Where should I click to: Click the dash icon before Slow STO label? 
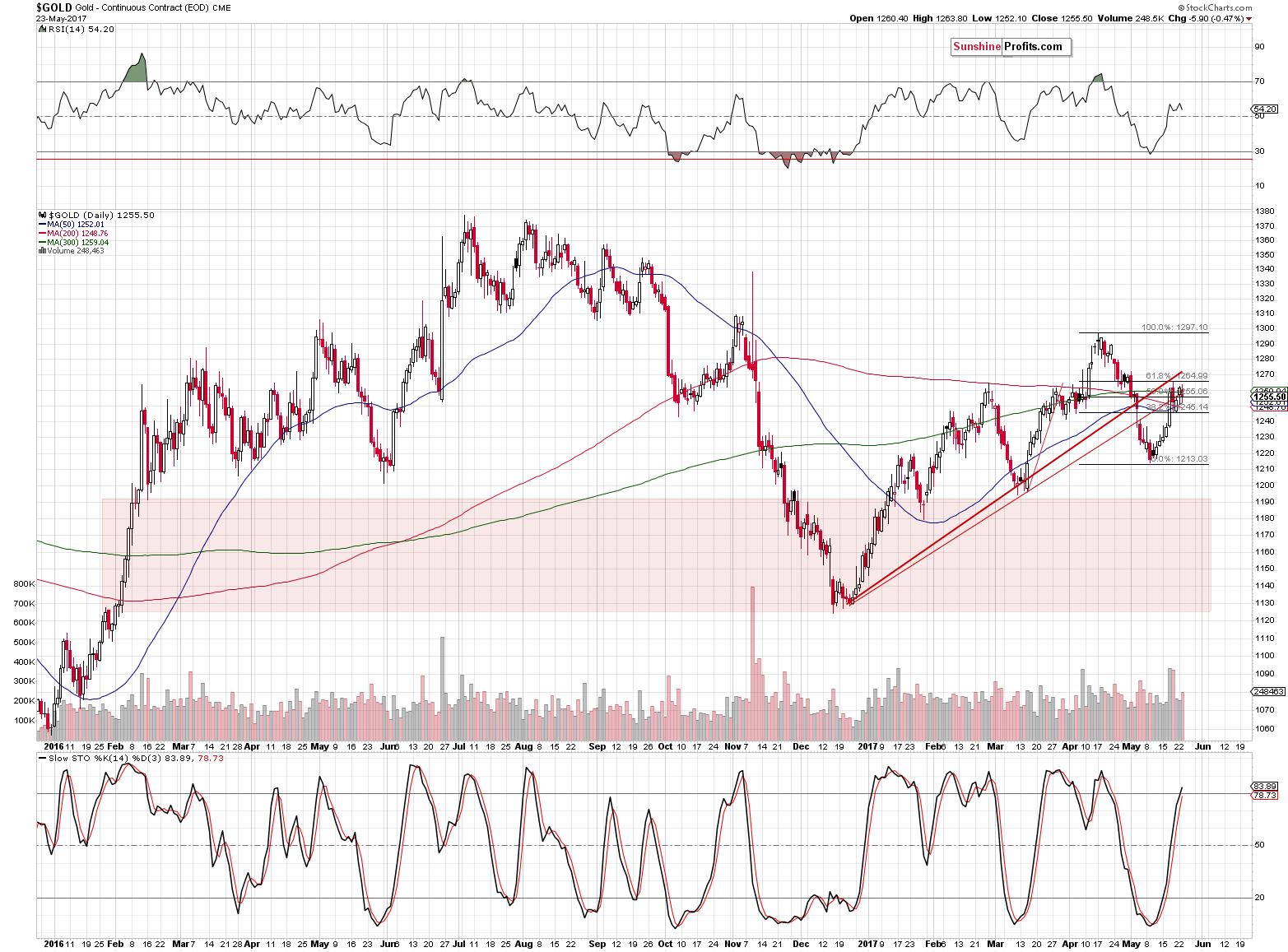click(x=43, y=758)
